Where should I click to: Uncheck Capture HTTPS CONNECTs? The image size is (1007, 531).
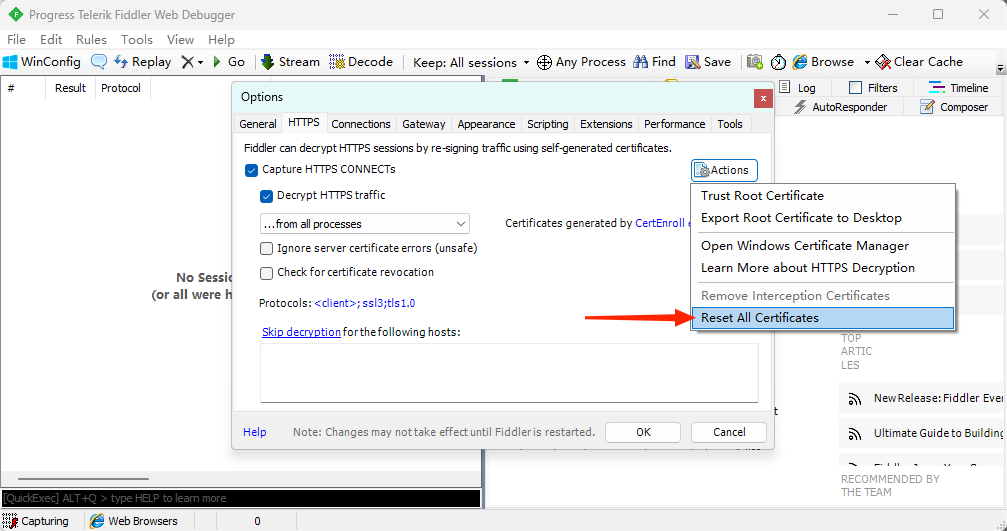pos(252,170)
